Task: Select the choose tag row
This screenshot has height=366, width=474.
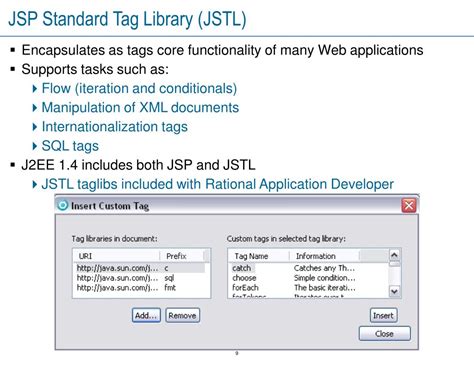Action: (308, 278)
